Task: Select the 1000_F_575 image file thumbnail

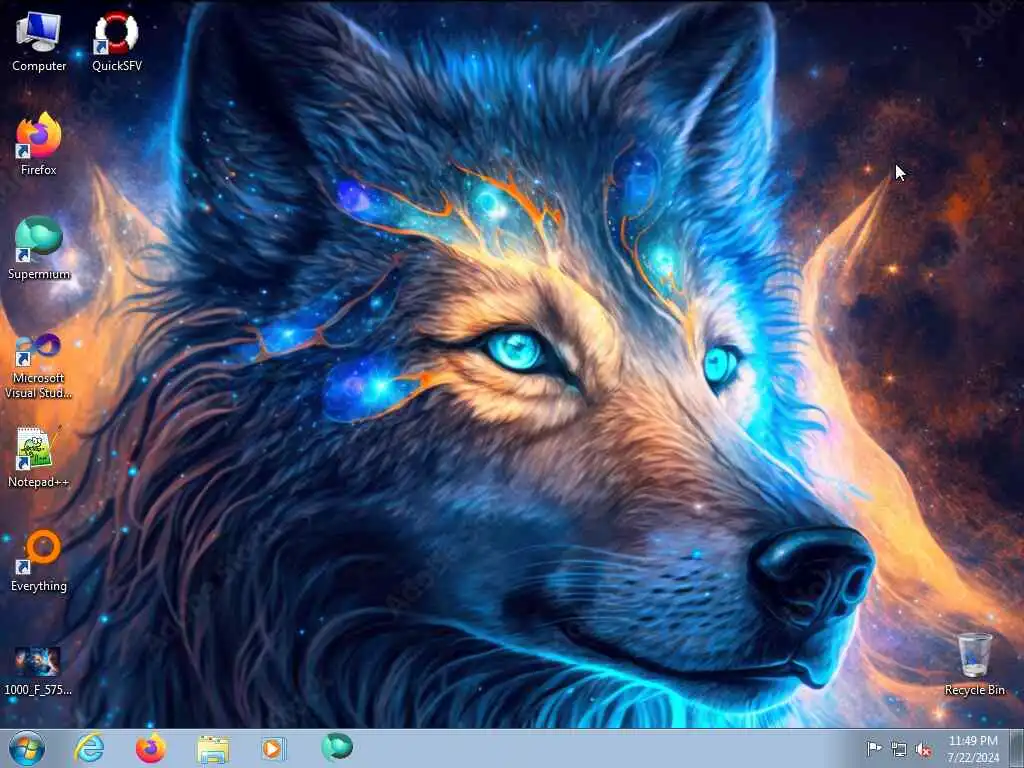Action: tap(38, 671)
